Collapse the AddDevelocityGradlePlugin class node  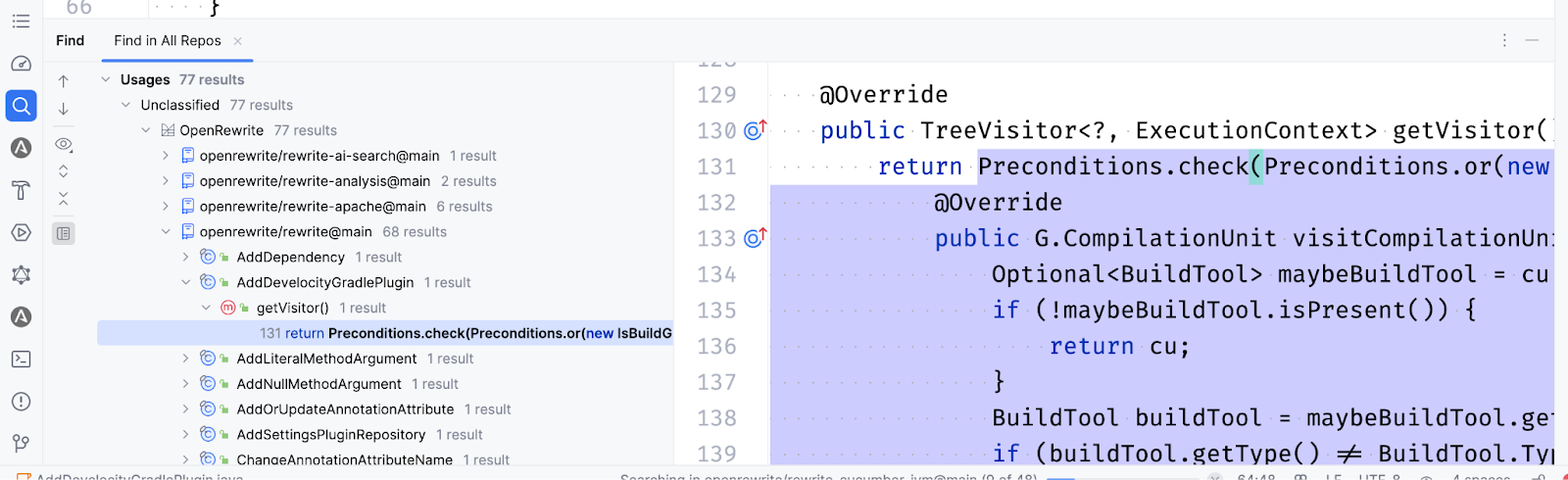click(x=185, y=282)
